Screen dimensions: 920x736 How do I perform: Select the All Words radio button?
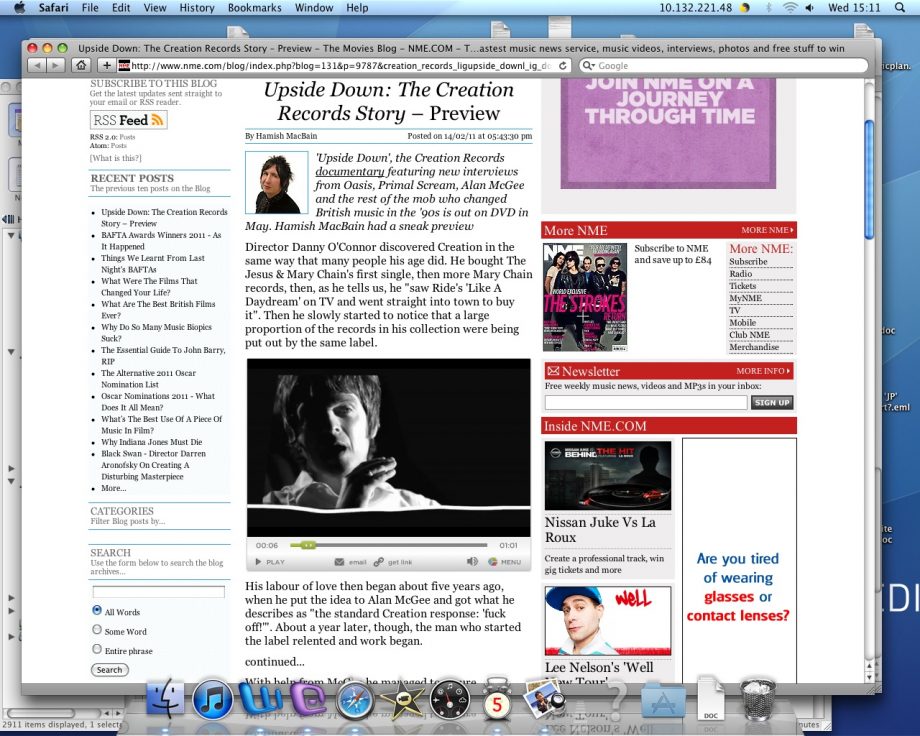coord(97,610)
